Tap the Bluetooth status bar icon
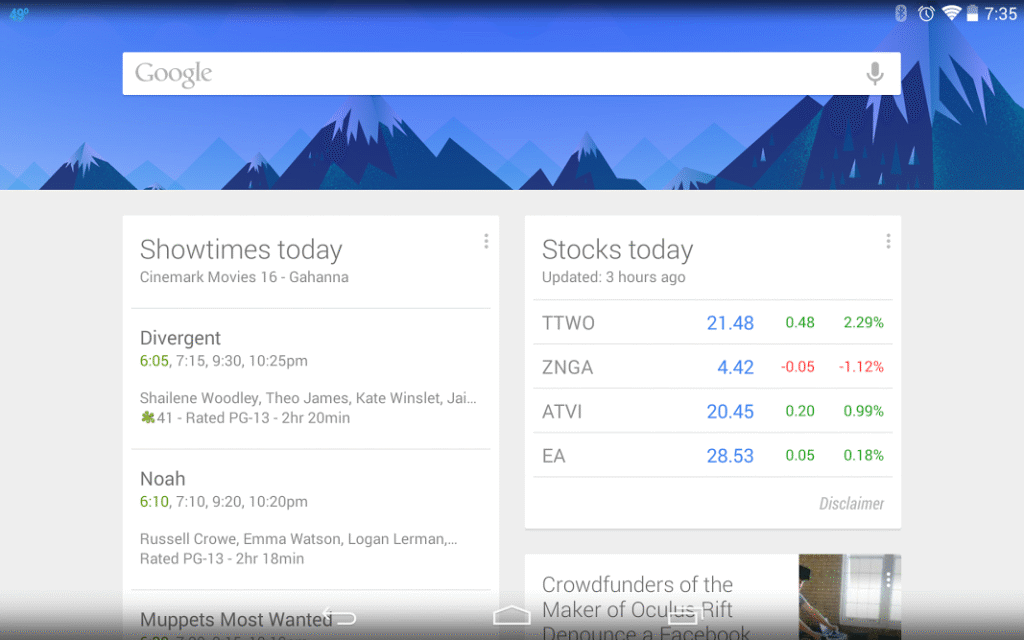Image resolution: width=1024 pixels, height=640 pixels. pyautogui.click(x=901, y=13)
